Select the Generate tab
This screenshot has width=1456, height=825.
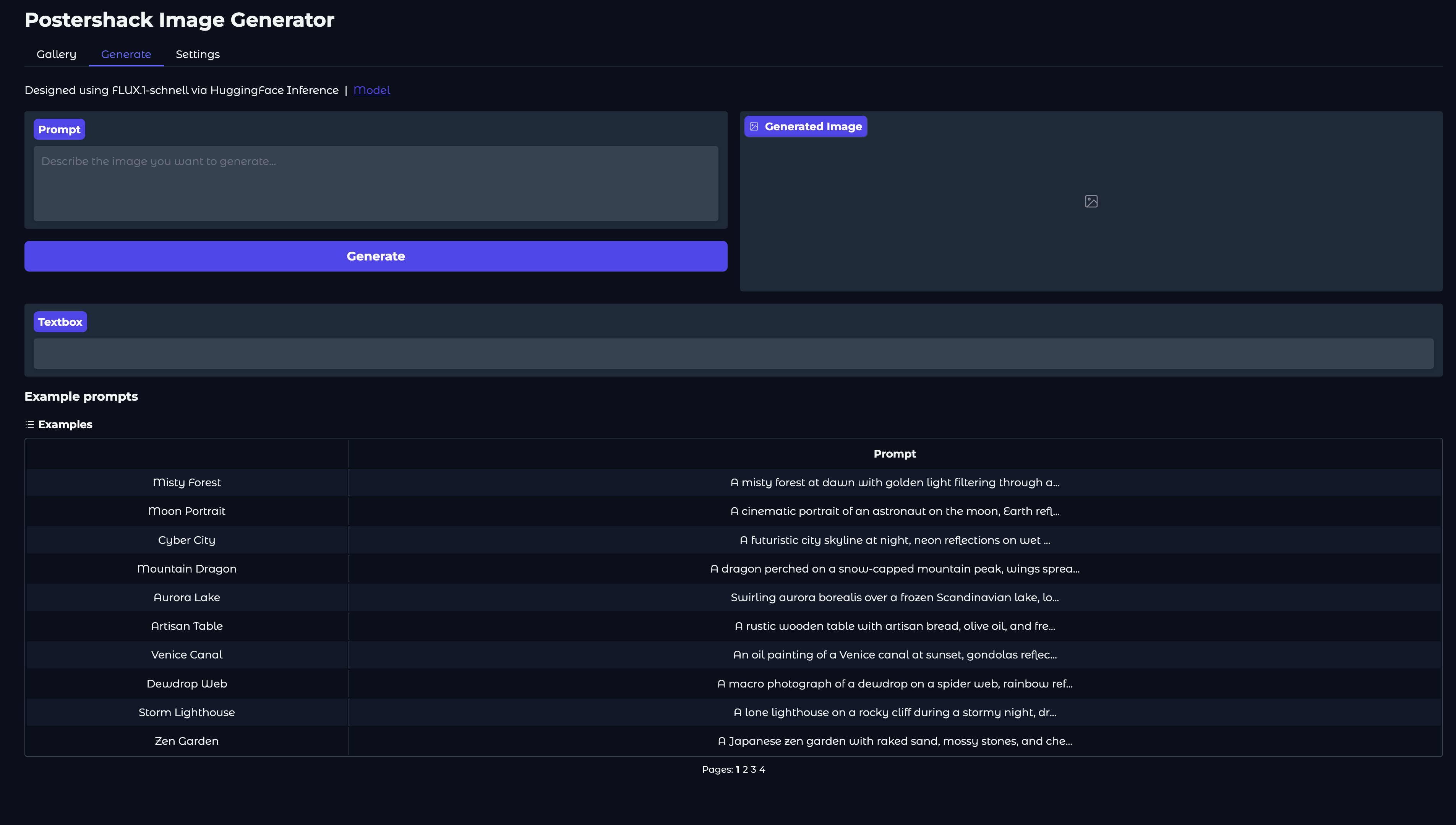[126, 54]
